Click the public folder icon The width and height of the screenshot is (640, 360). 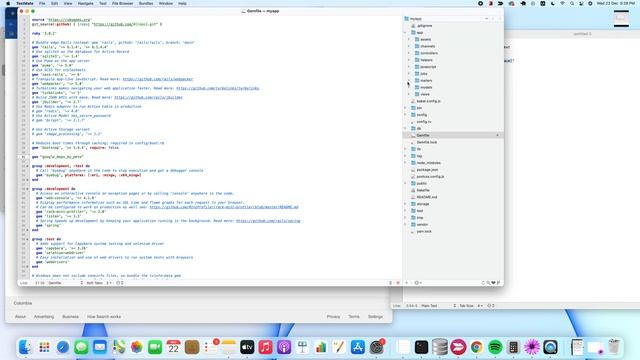pos(413,183)
